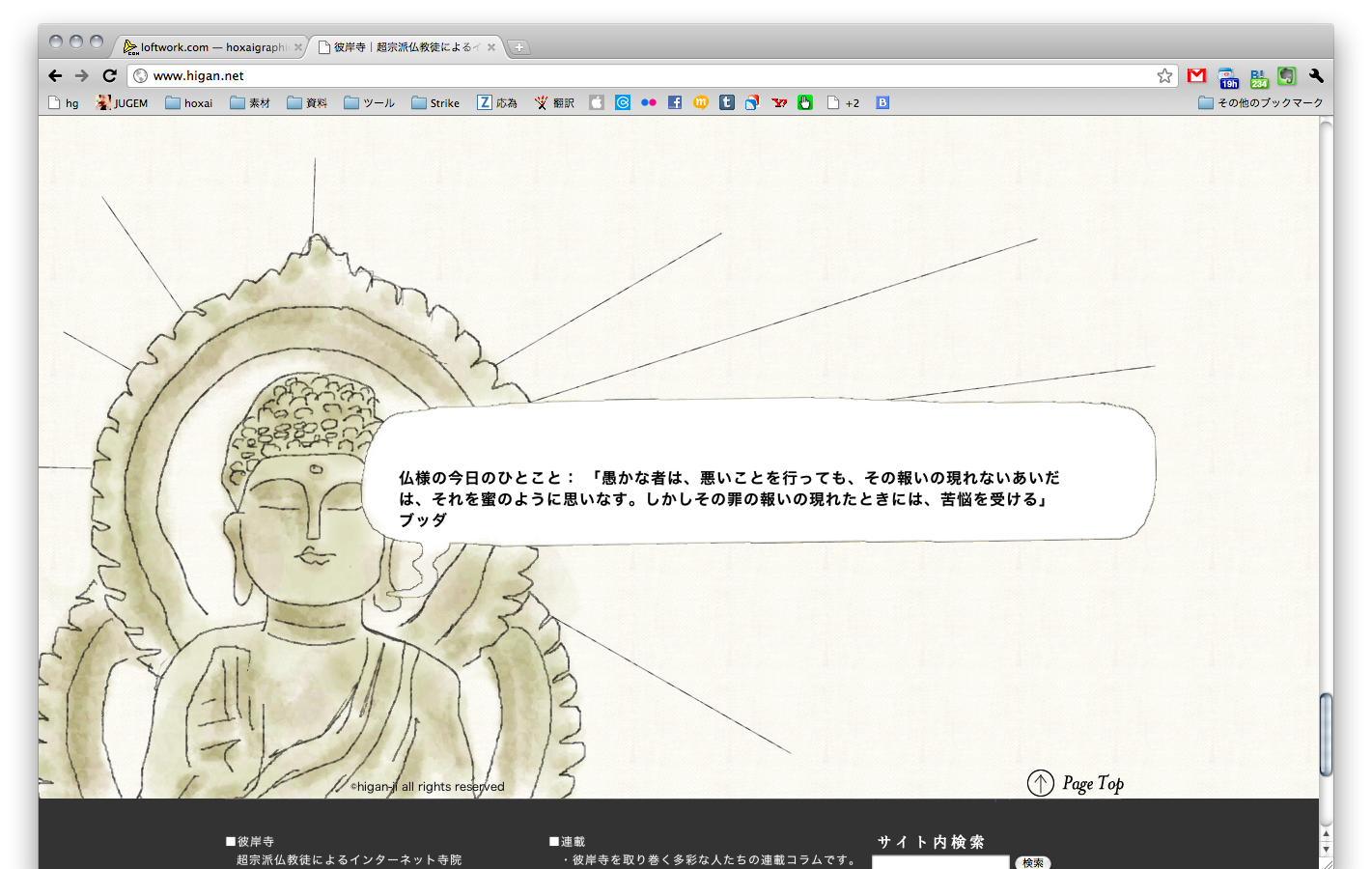Screen dimensions: 1372x869
Task: Open Hatena Bookmark extension showing 234
Action: [1258, 77]
